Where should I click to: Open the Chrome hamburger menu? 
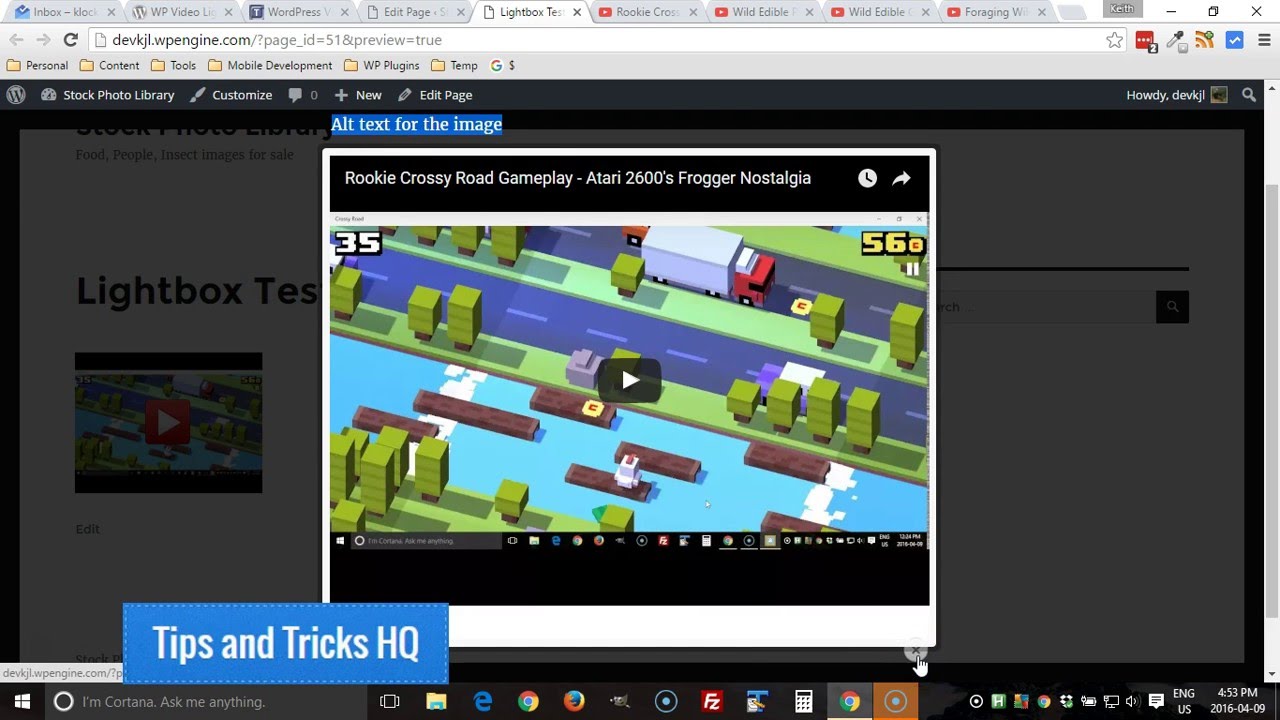pos(1264,40)
